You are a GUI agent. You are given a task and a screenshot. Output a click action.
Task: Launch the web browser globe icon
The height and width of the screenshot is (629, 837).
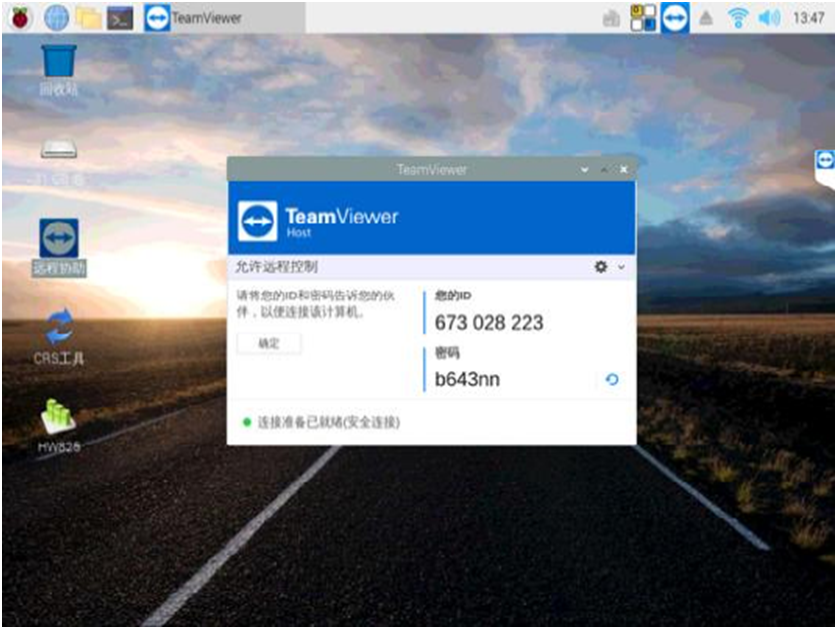click(56, 17)
